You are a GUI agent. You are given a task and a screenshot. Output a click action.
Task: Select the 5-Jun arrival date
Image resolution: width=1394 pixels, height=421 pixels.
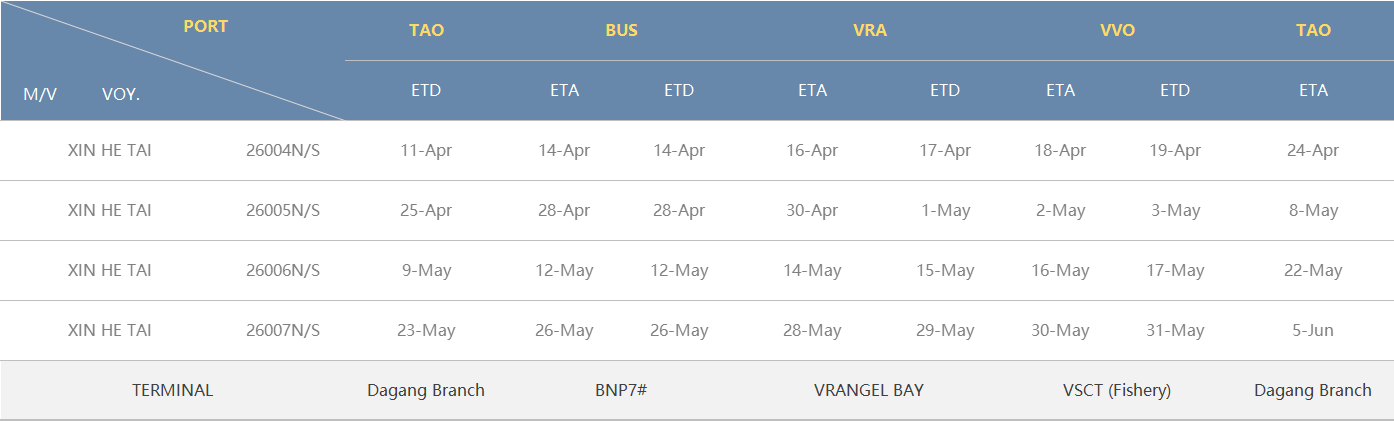(x=1313, y=331)
